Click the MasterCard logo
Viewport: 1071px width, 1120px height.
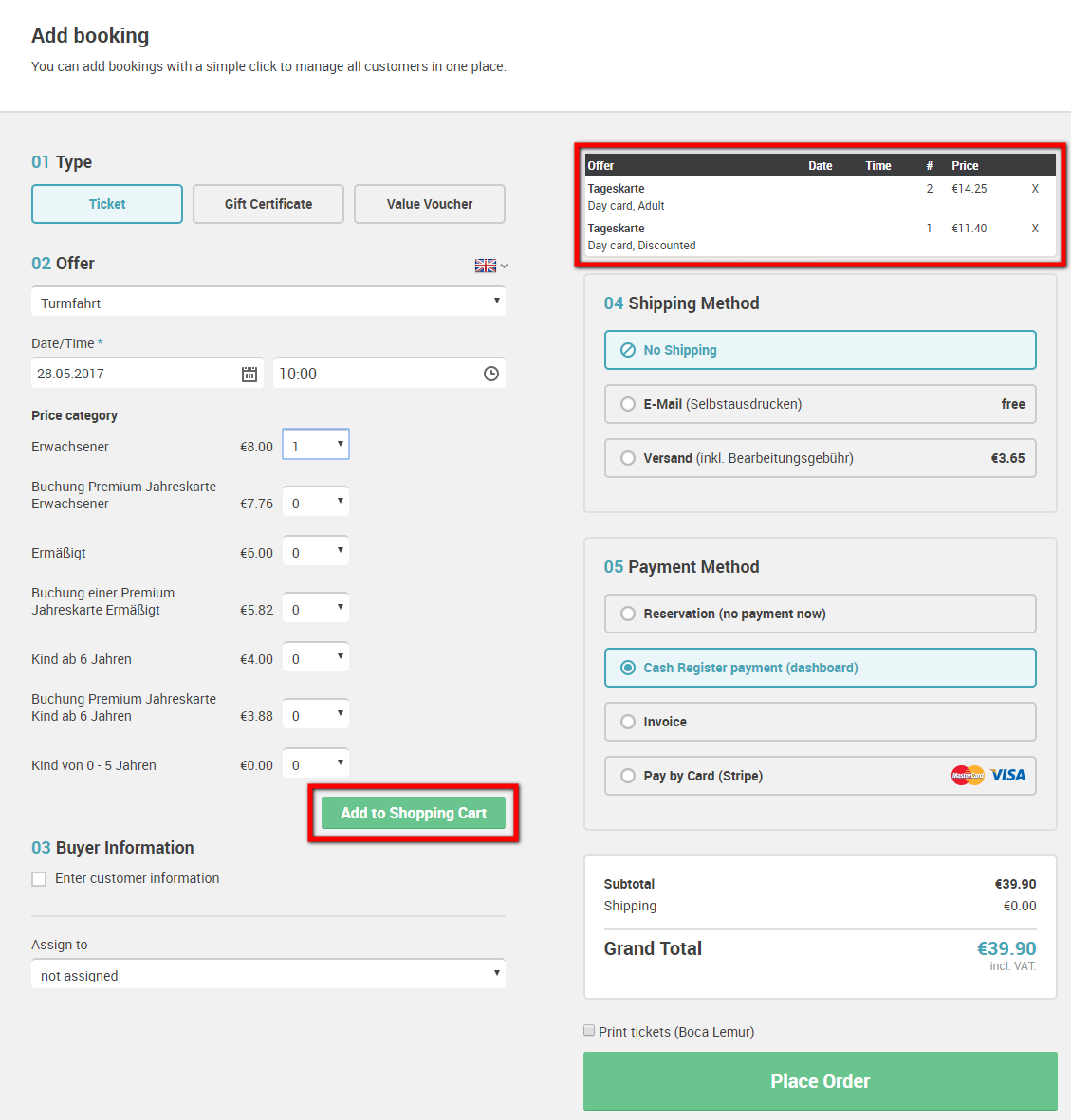(968, 775)
